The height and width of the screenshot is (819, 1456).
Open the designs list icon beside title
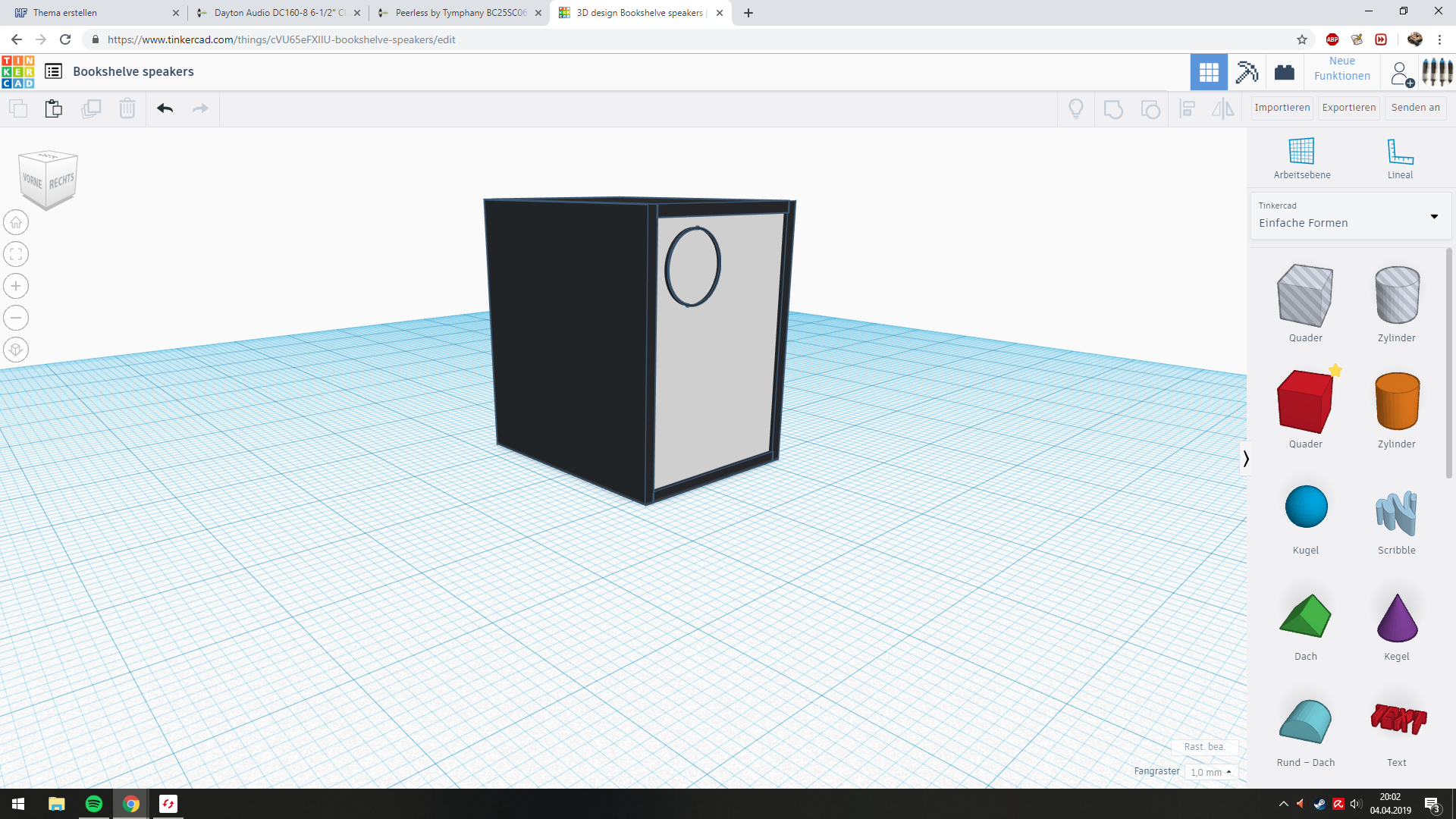coord(53,71)
